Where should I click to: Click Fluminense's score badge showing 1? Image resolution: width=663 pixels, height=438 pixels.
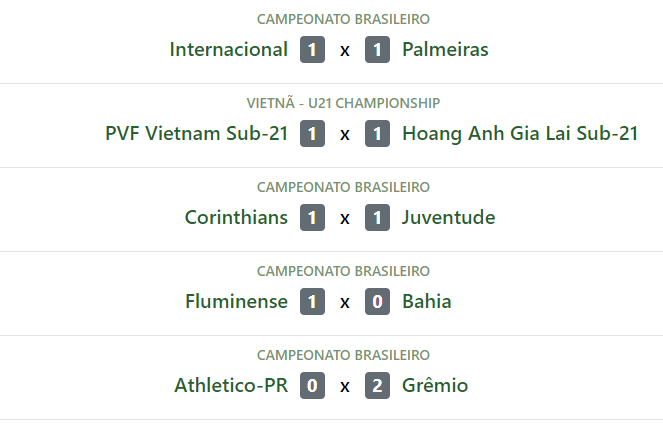click(x=312, y=302)
